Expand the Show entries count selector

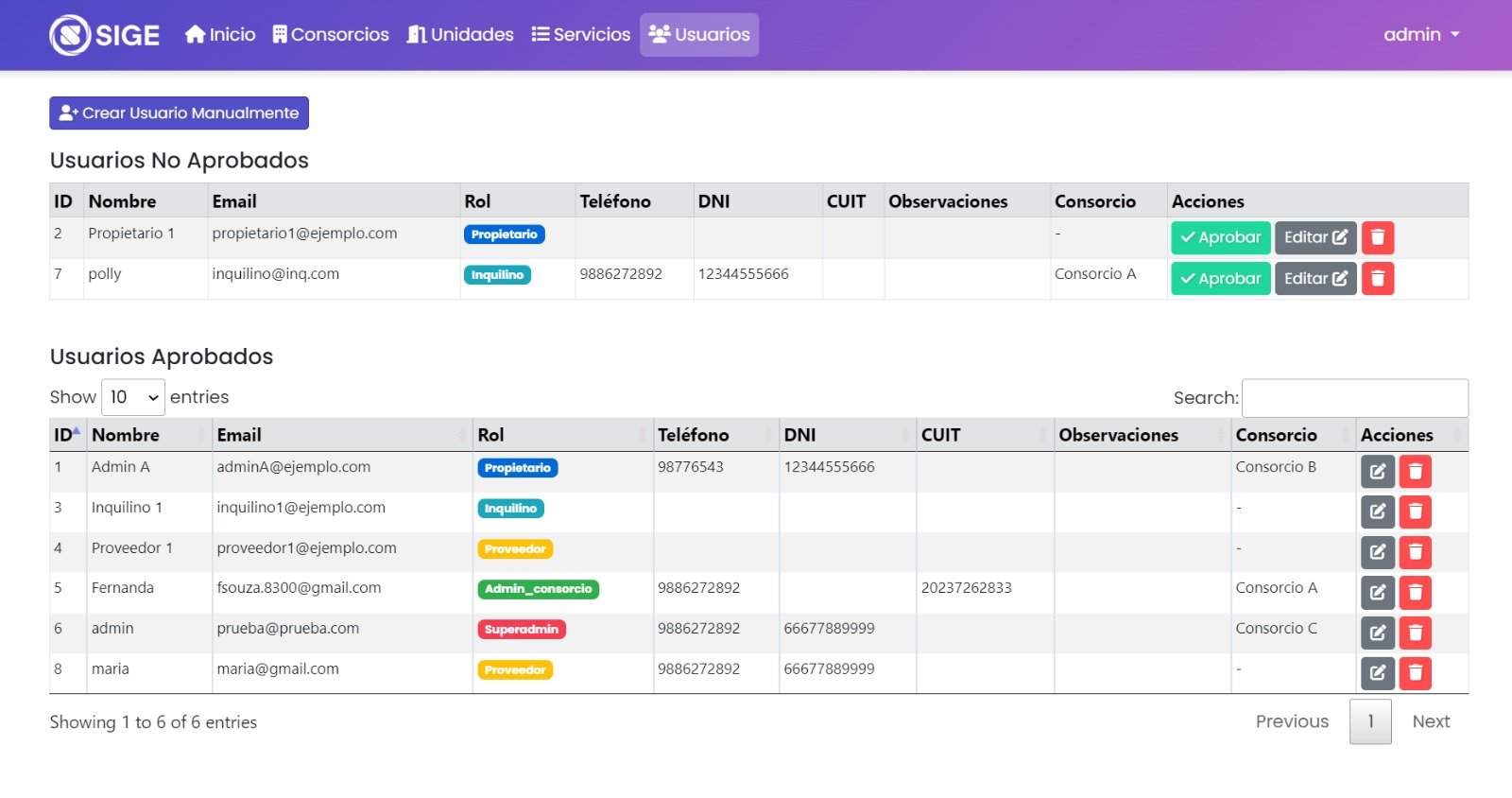point(132,397)
